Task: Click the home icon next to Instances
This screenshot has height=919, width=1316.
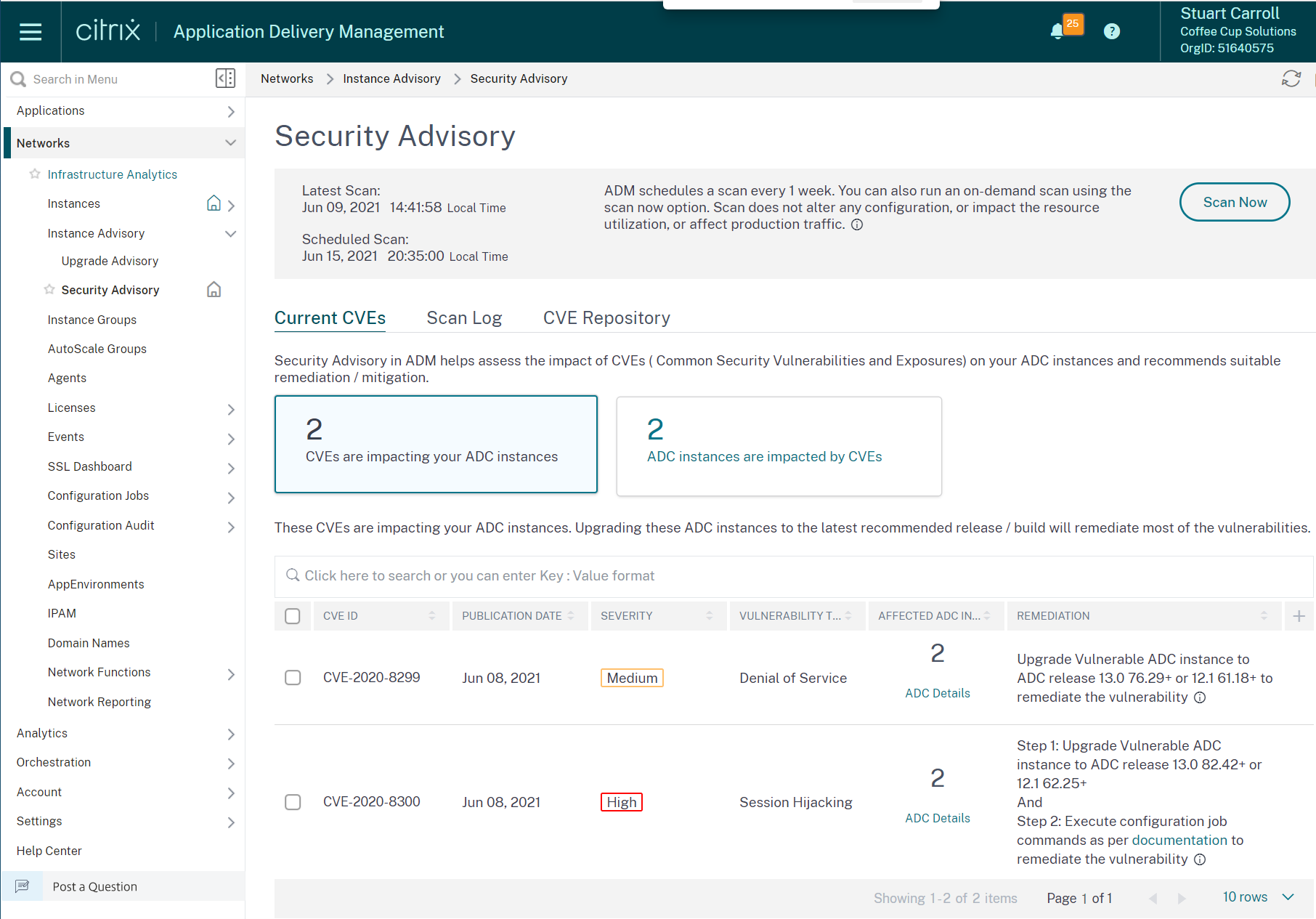Action: pos(214,203)
